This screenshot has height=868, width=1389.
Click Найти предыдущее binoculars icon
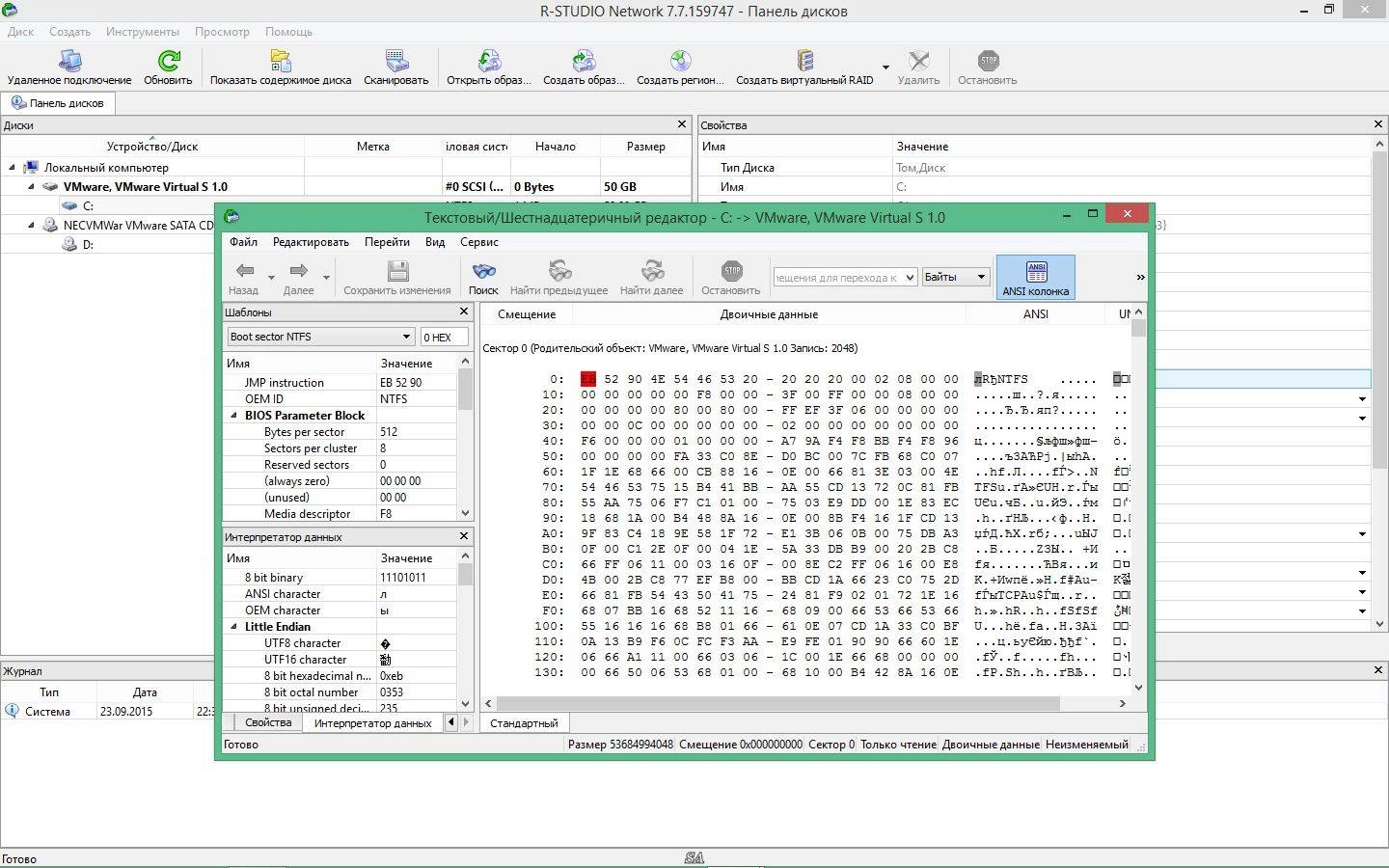click(559, 271)
